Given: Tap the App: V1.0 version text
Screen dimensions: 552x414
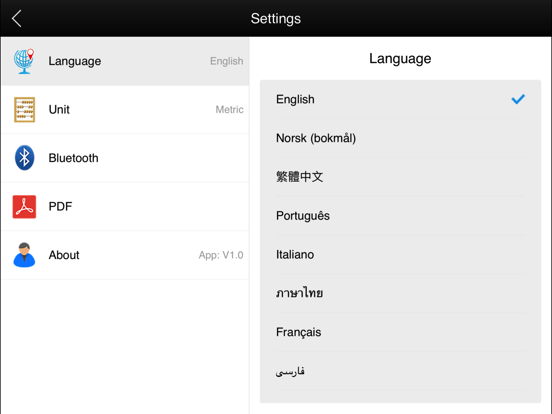Looking at the screenshot, I should [221, 255].
